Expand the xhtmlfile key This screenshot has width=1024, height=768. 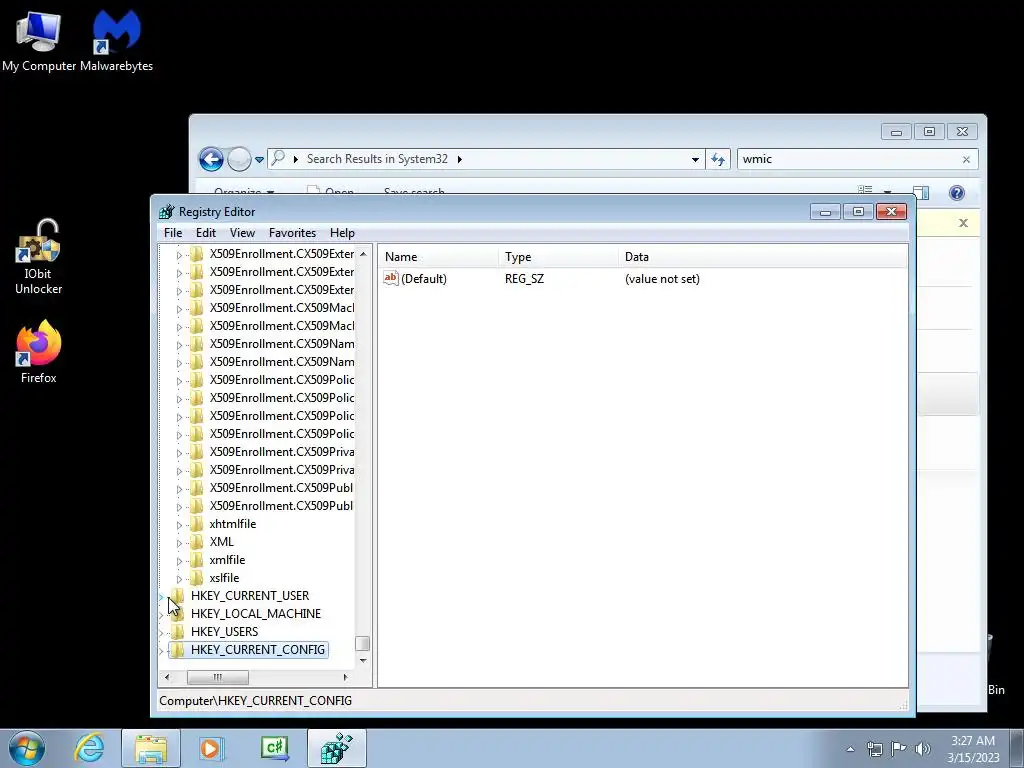pyautogui.click(x=180, y=524)
